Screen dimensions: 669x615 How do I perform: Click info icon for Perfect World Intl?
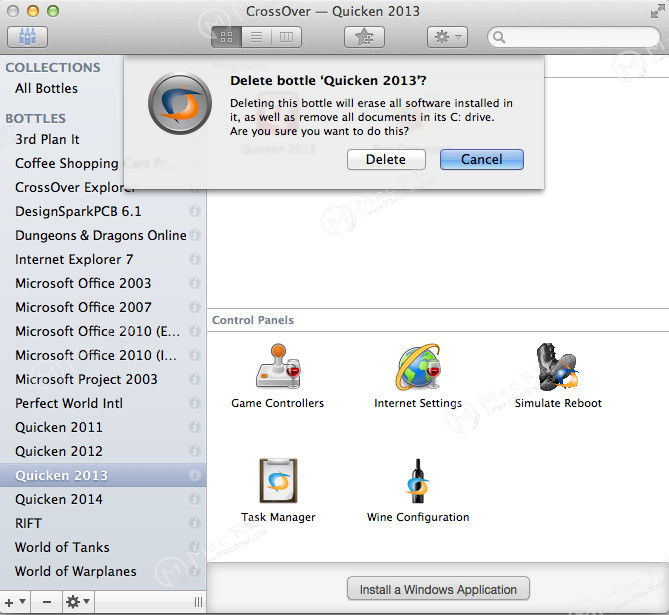(x=195, y=402)
